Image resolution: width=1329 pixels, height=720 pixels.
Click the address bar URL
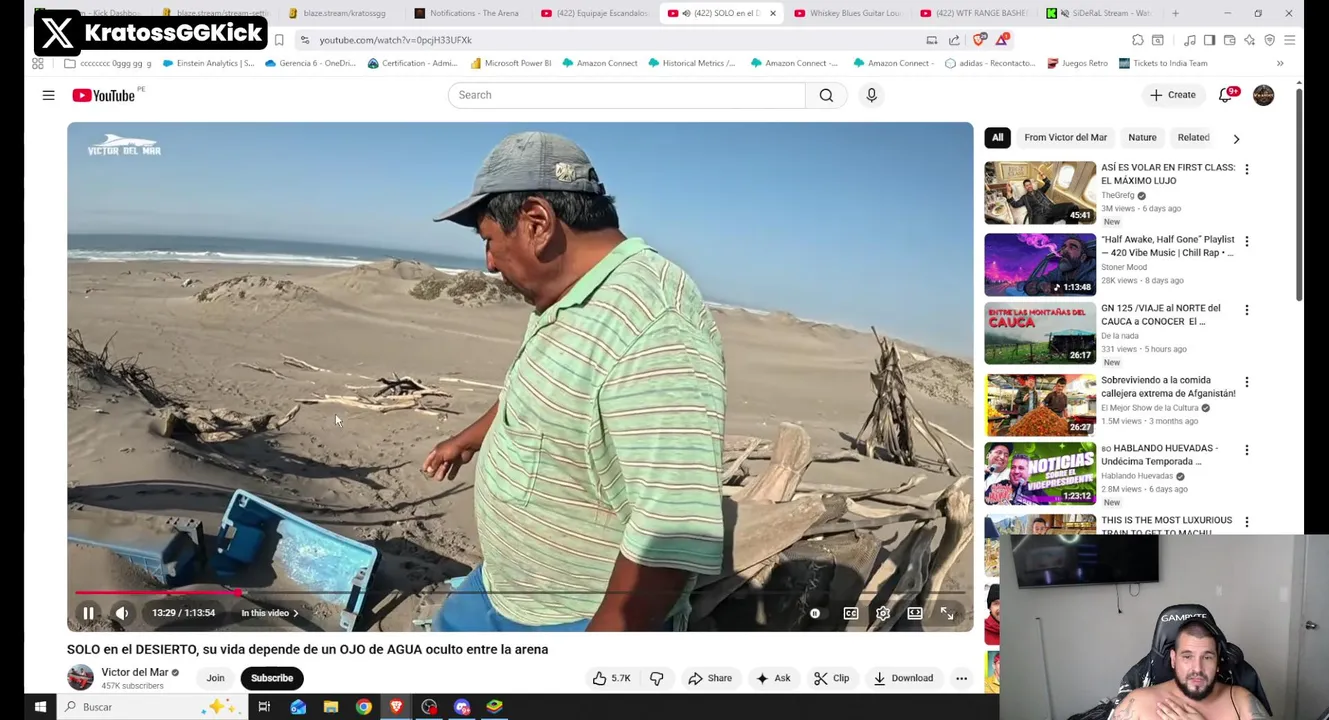pyautogui.click(x=395, y=40)
